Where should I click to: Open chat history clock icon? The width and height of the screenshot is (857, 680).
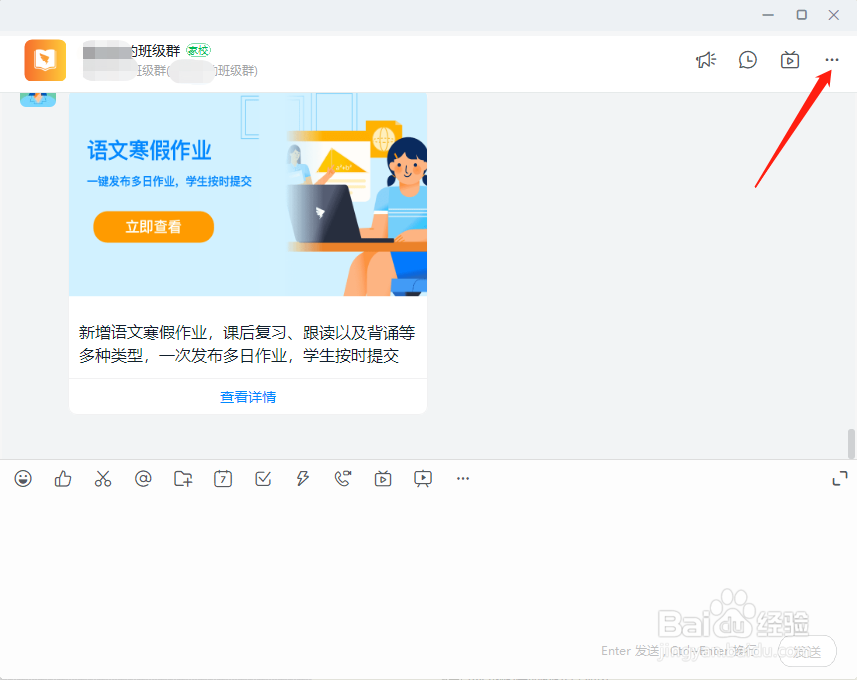(748, 60)
